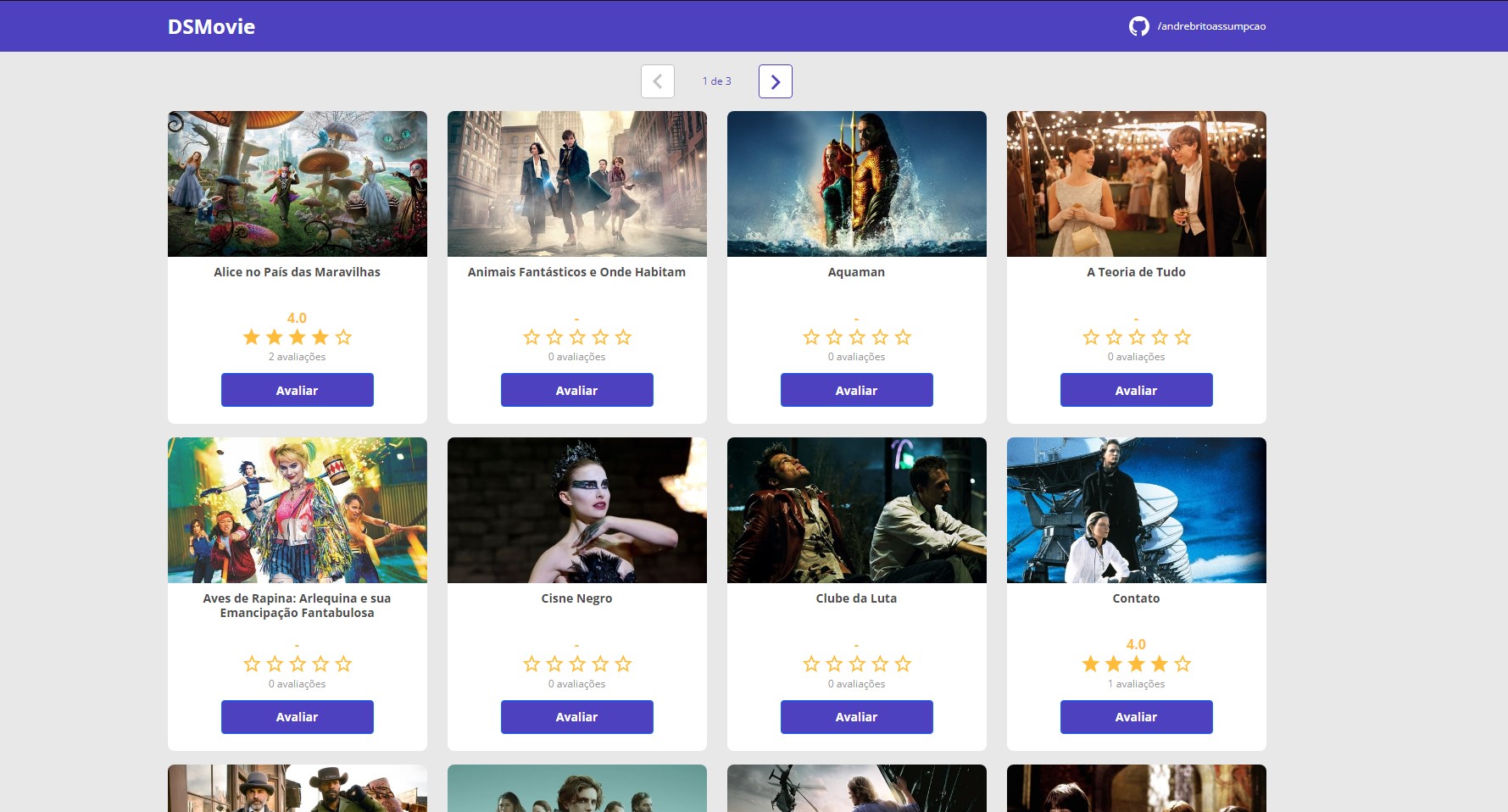This screenshot has height=812, width=1508.
Task: Click the 4.0 score on Alice card
Action: (297, 318)
